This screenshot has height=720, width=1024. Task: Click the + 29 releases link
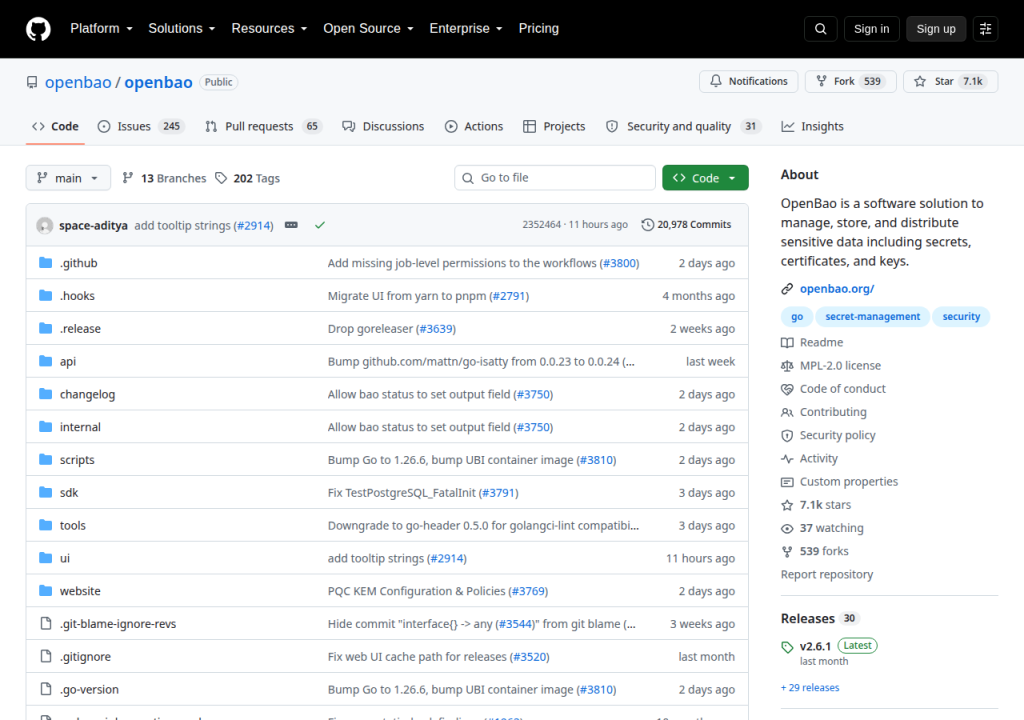pos(810,687)
